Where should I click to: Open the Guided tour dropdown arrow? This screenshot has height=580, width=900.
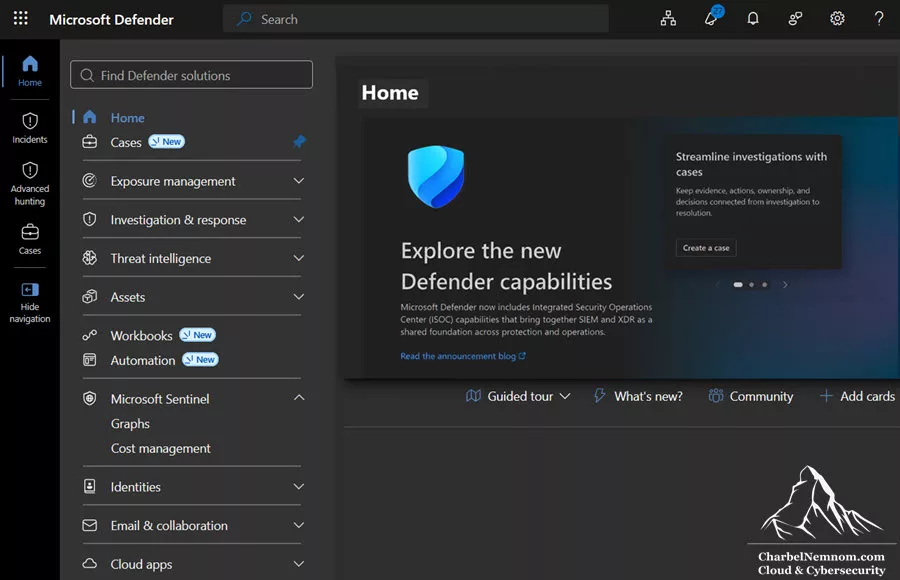[x=565, y=396]
